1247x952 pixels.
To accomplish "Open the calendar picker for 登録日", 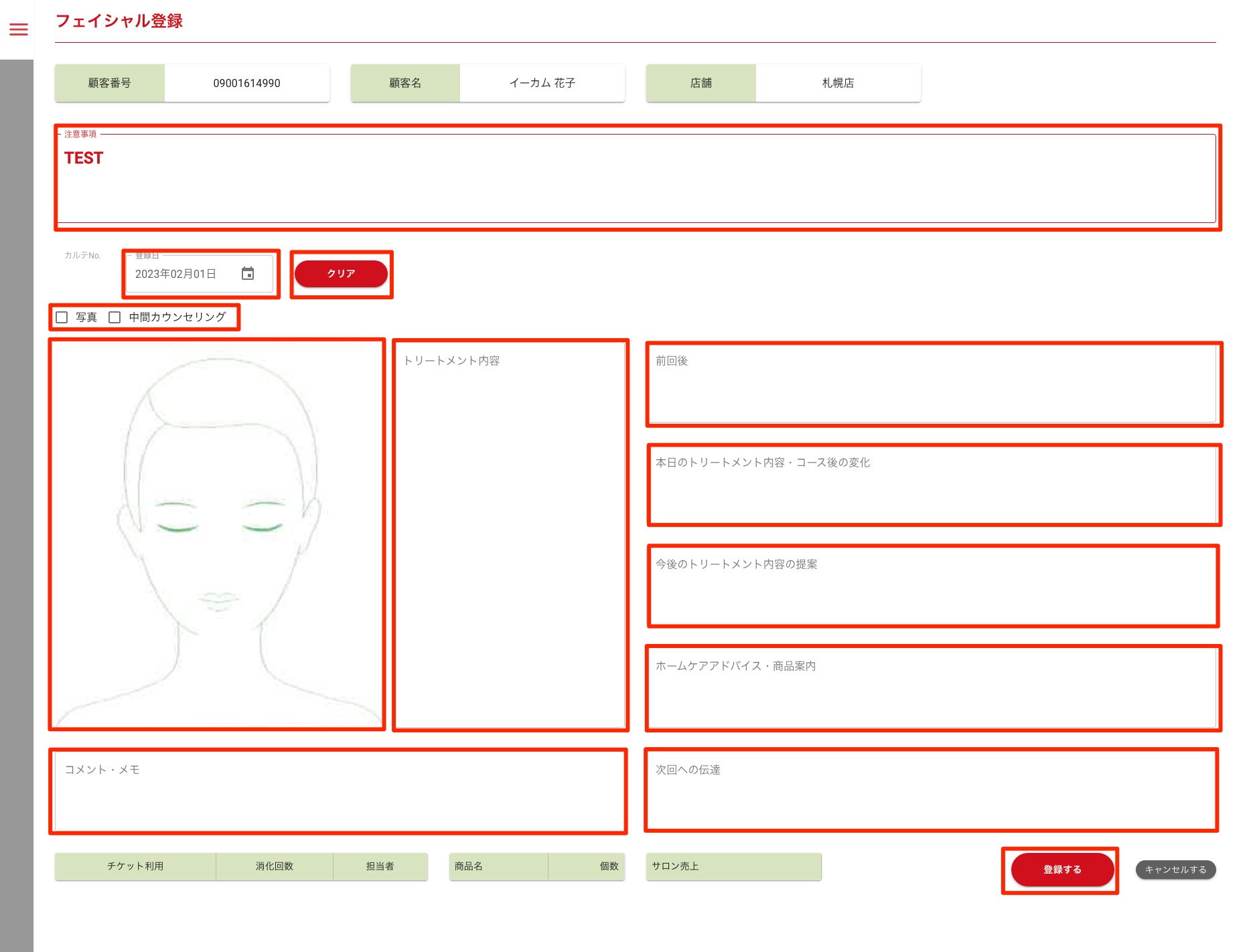I will pos(248,274).
